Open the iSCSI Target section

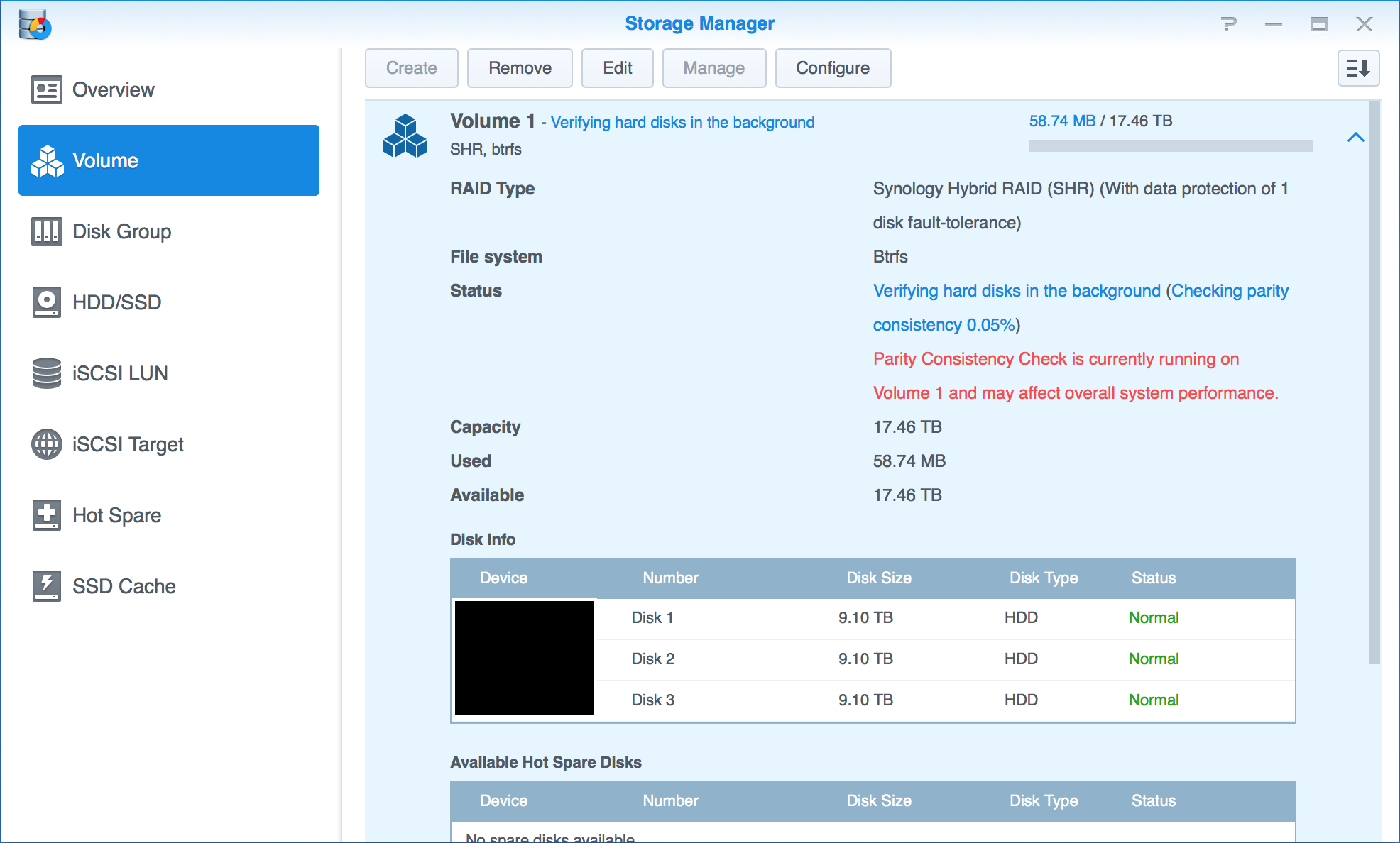169,444
